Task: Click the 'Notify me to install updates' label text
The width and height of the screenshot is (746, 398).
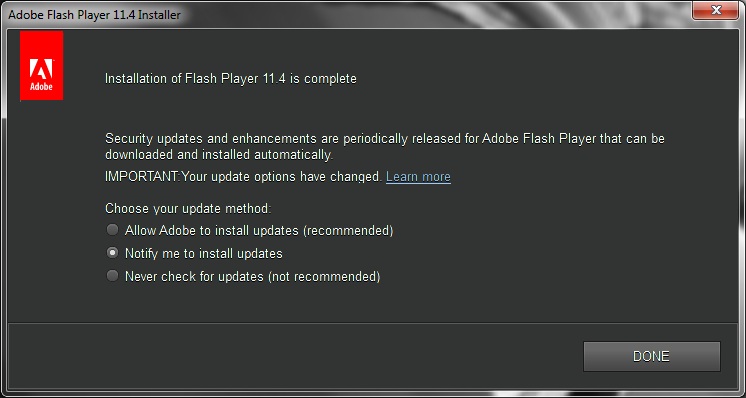Action: [x=204, y=253]
